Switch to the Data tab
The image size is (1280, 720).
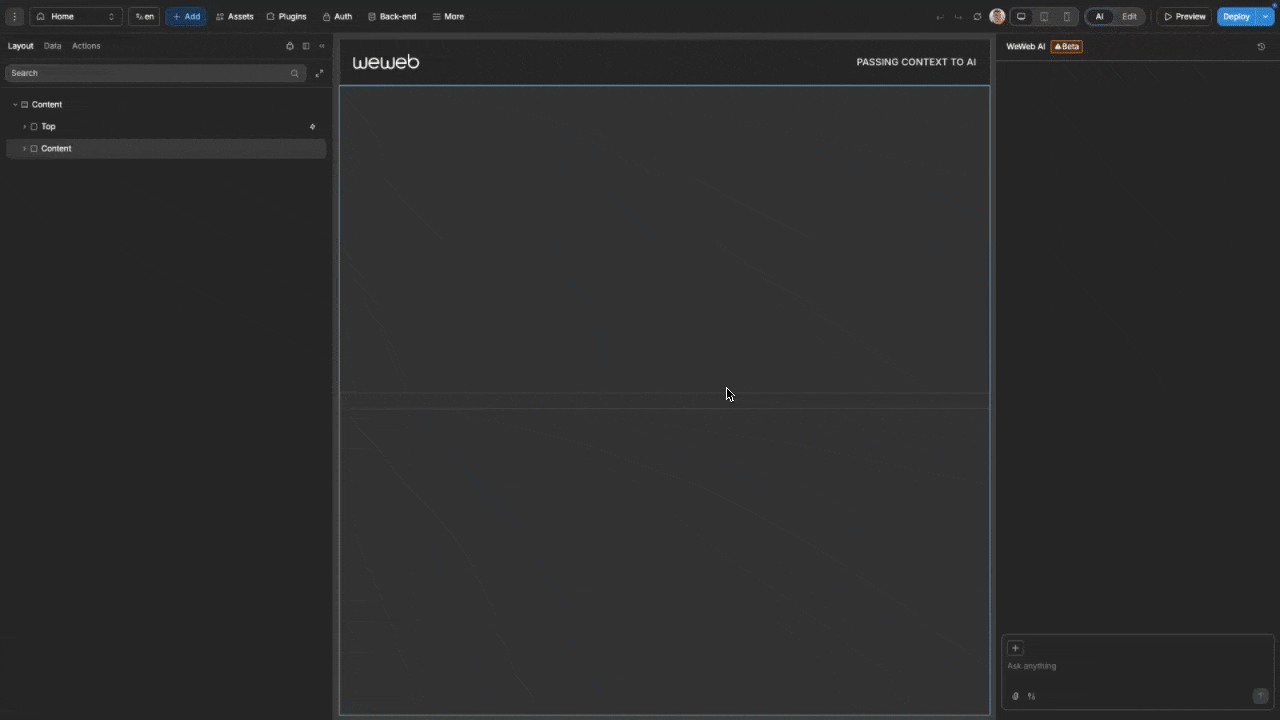click(52, 45)
